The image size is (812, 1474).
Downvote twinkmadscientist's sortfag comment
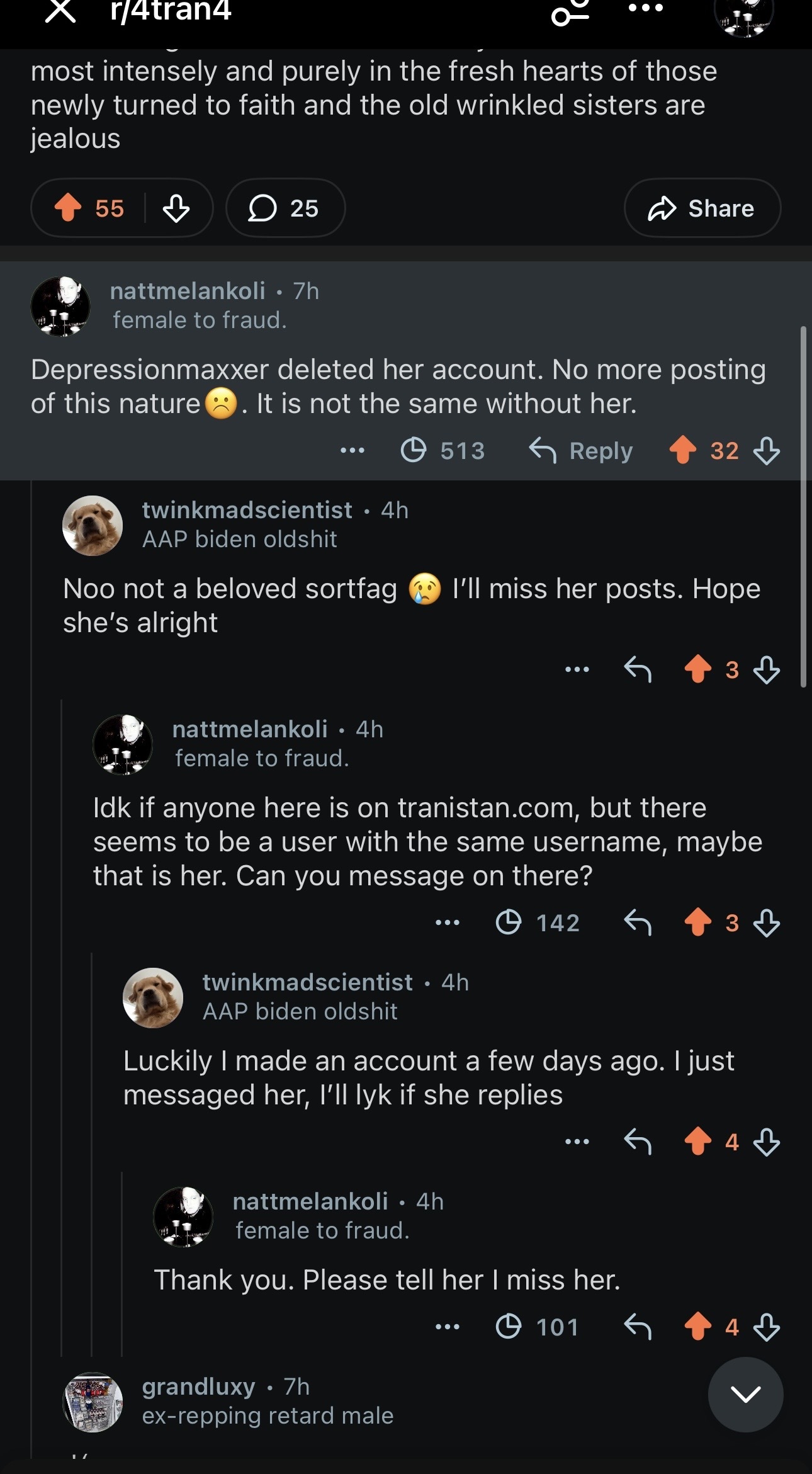[x=767, y=669]
